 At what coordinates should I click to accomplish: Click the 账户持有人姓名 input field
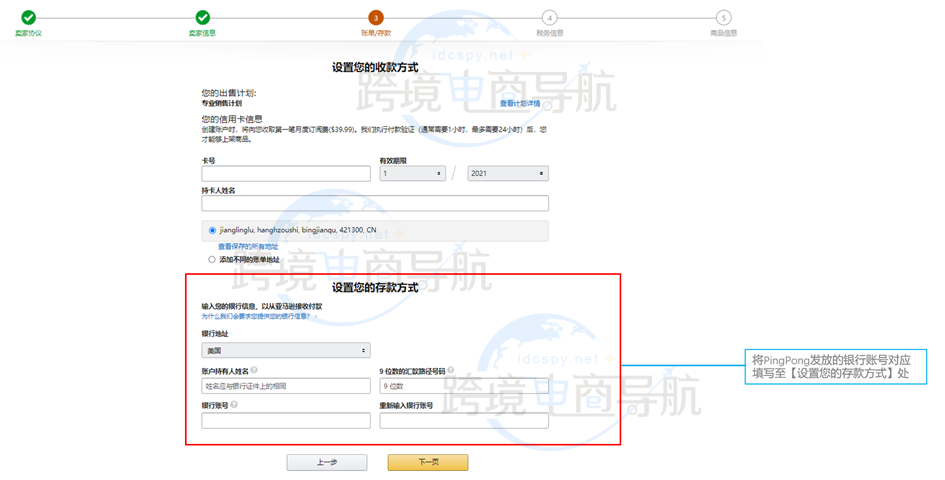(x=286, y=386)
